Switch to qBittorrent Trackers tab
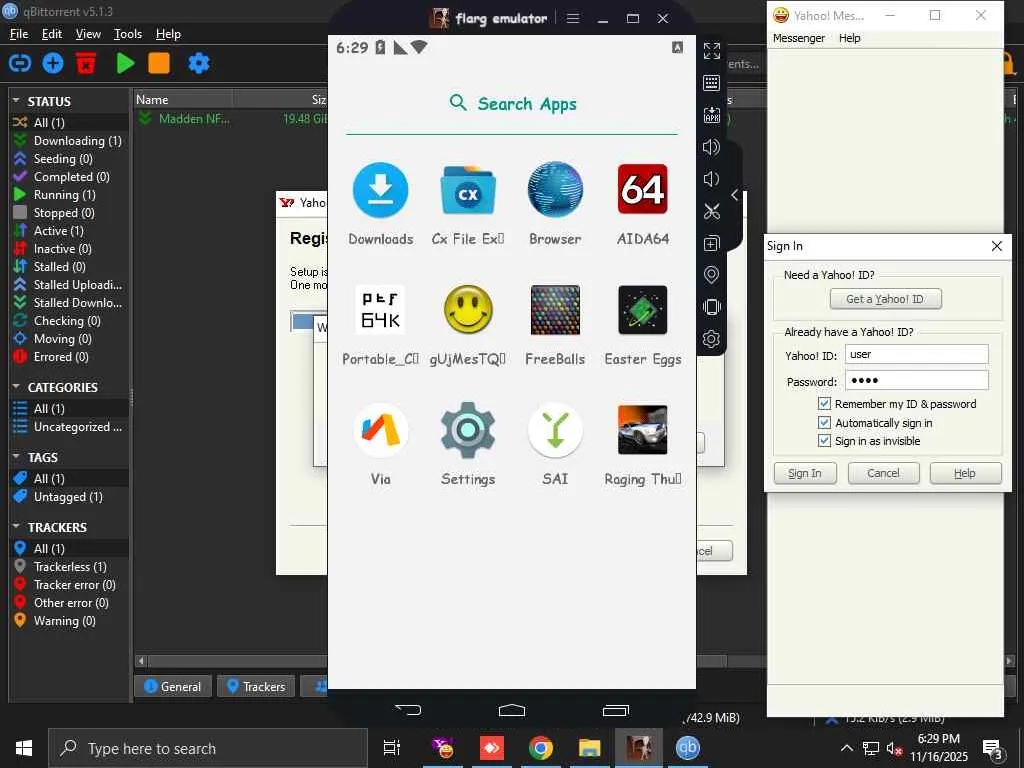Screen dimensions: 1024x768 pyautogui.click(x=256, y=686)
